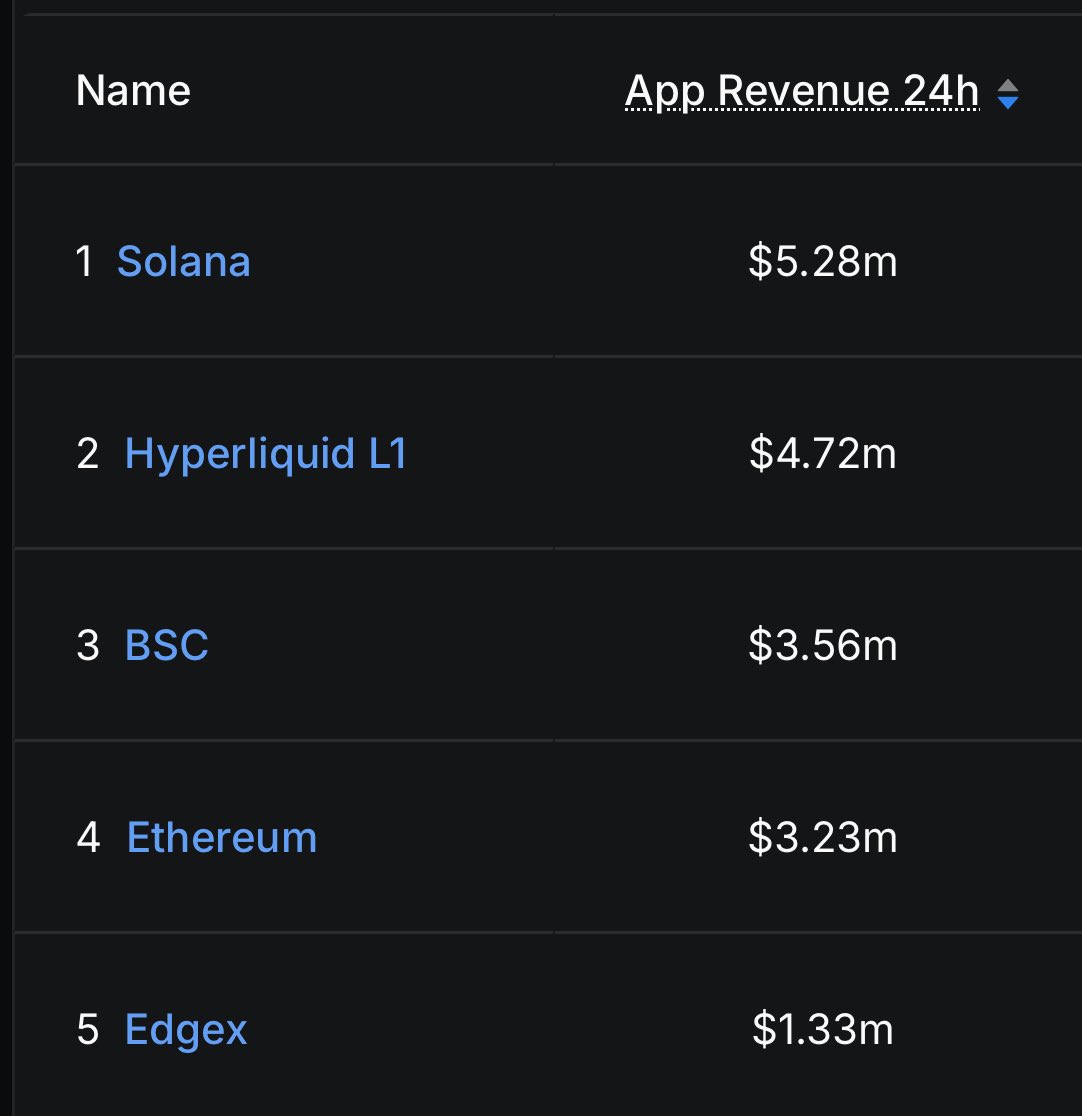
Task: Open the BSC chain link
Action: click(x=167, y=645)
